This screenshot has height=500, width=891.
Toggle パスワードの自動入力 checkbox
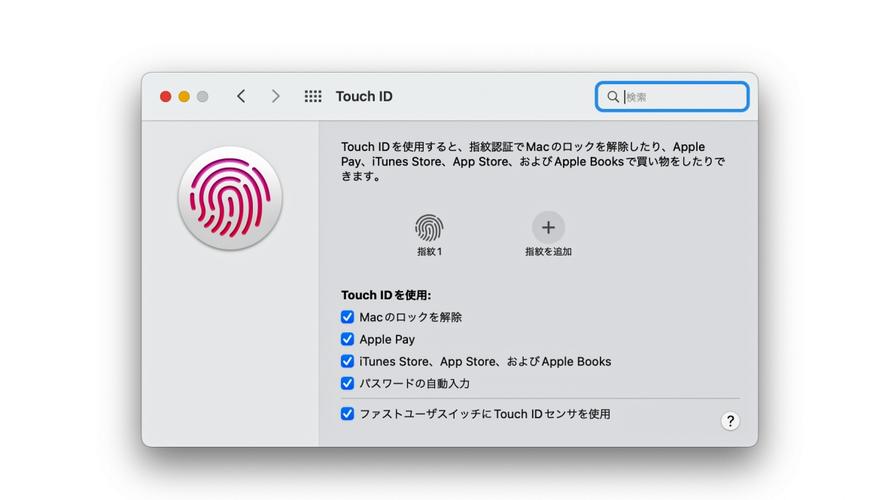(347, 384)
